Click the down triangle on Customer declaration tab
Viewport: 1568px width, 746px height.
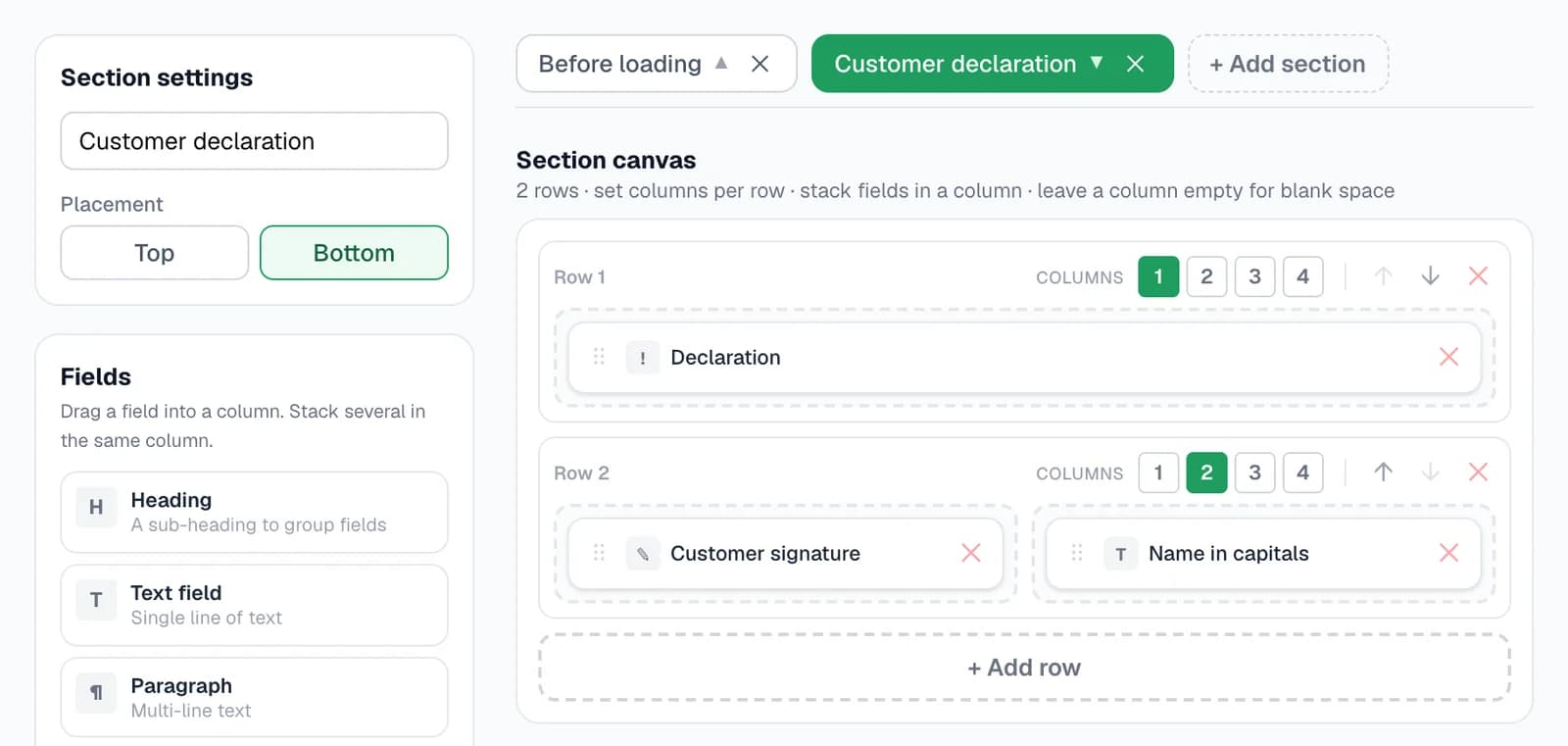tap(1097, 63)
